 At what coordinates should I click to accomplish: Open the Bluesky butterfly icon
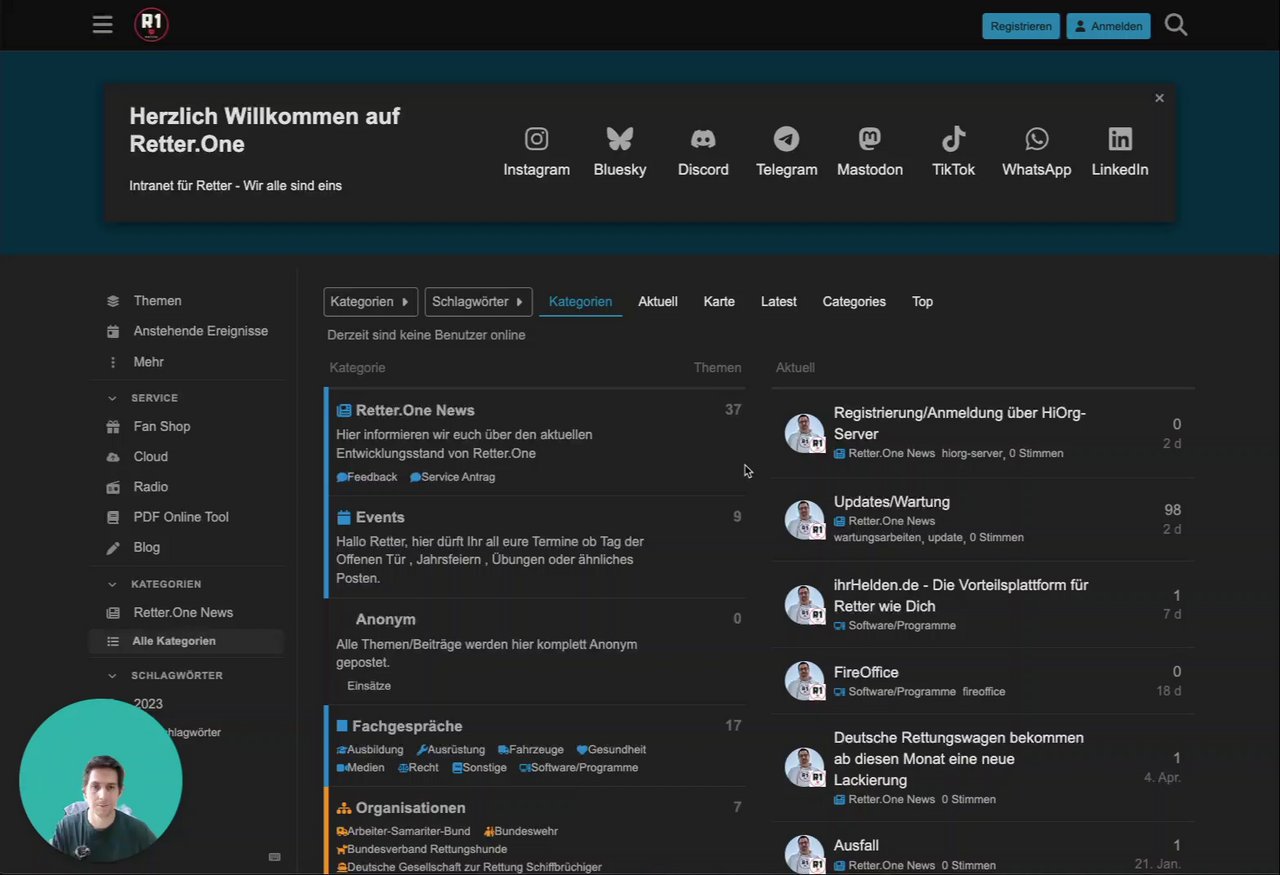(x=620, y=139)
